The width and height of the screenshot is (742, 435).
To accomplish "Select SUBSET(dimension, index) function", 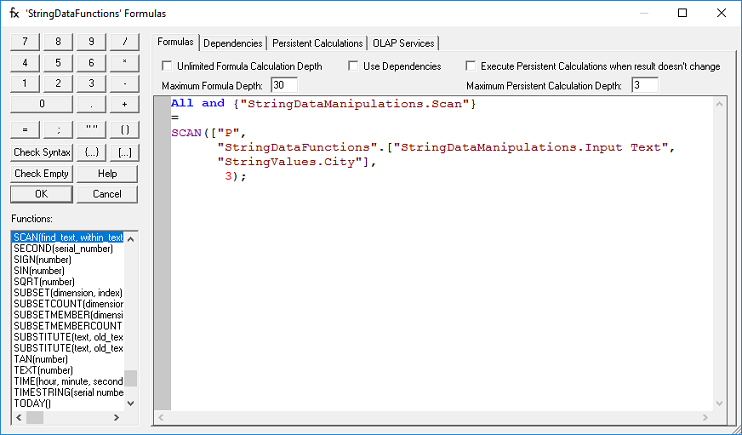I will (68, 293).
